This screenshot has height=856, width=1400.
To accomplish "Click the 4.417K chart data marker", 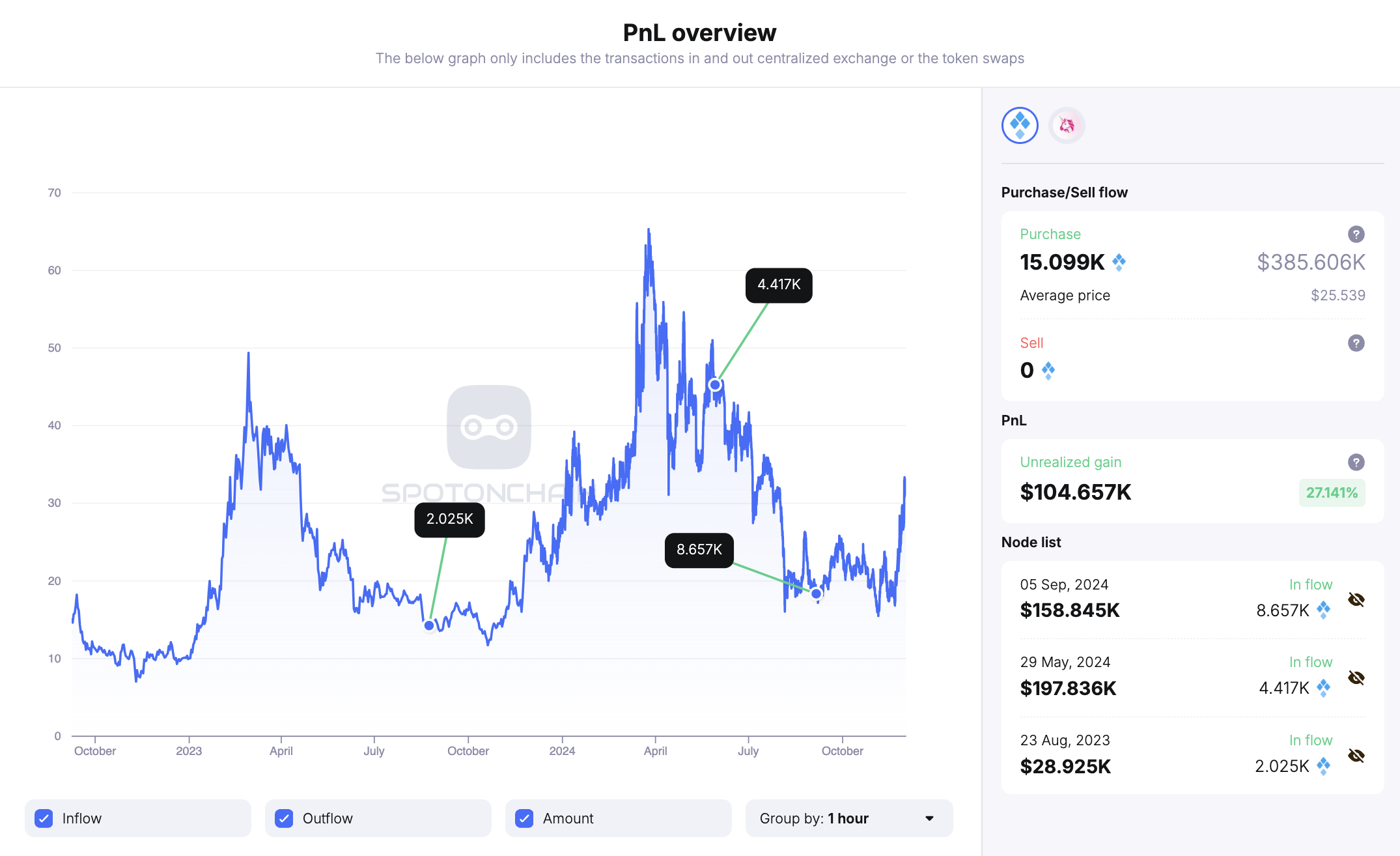I will 714,384.
